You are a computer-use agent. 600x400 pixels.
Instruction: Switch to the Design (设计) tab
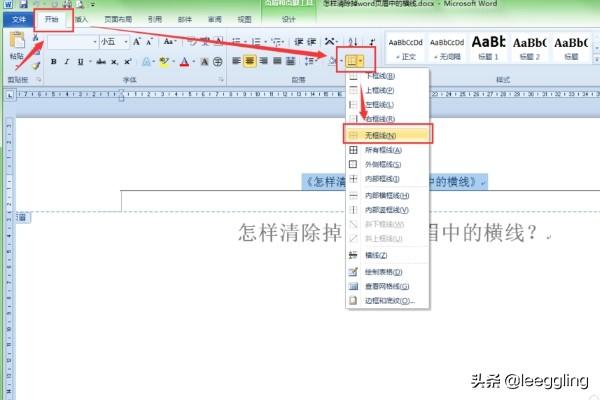[x=289, y=19]
